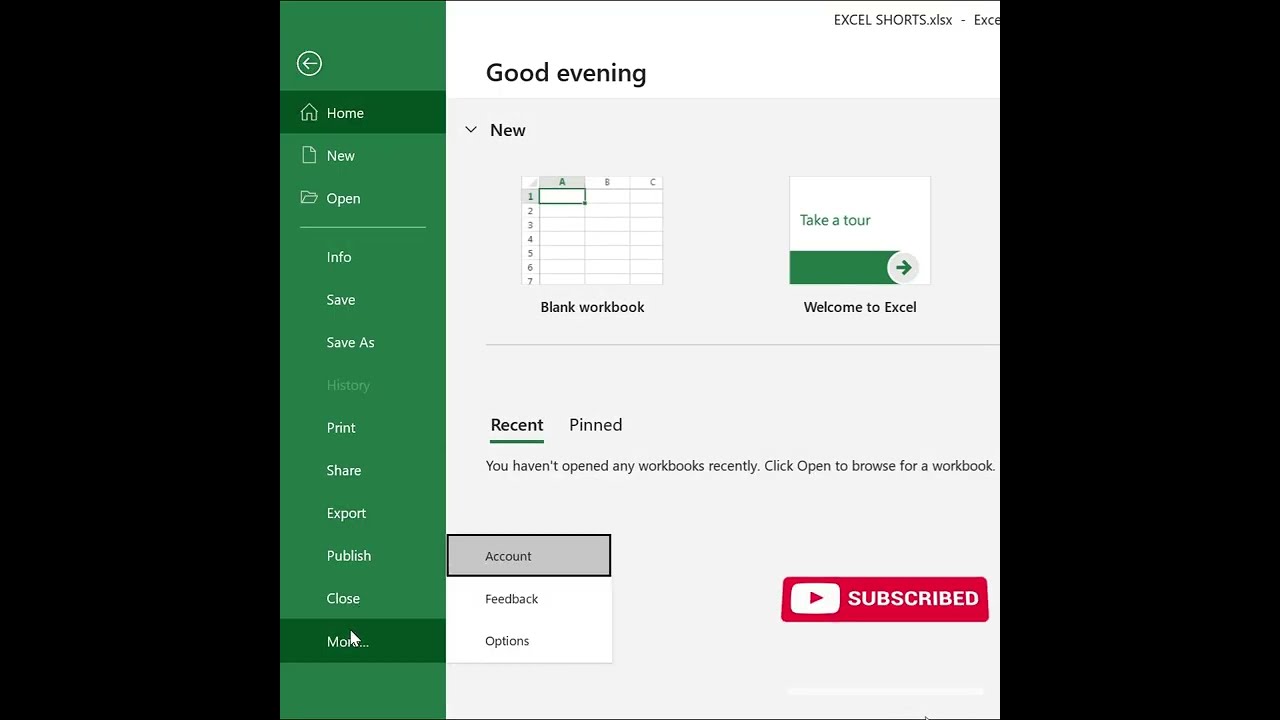
Task: Open the More... menu in sidebar
Action: point(363,641)
